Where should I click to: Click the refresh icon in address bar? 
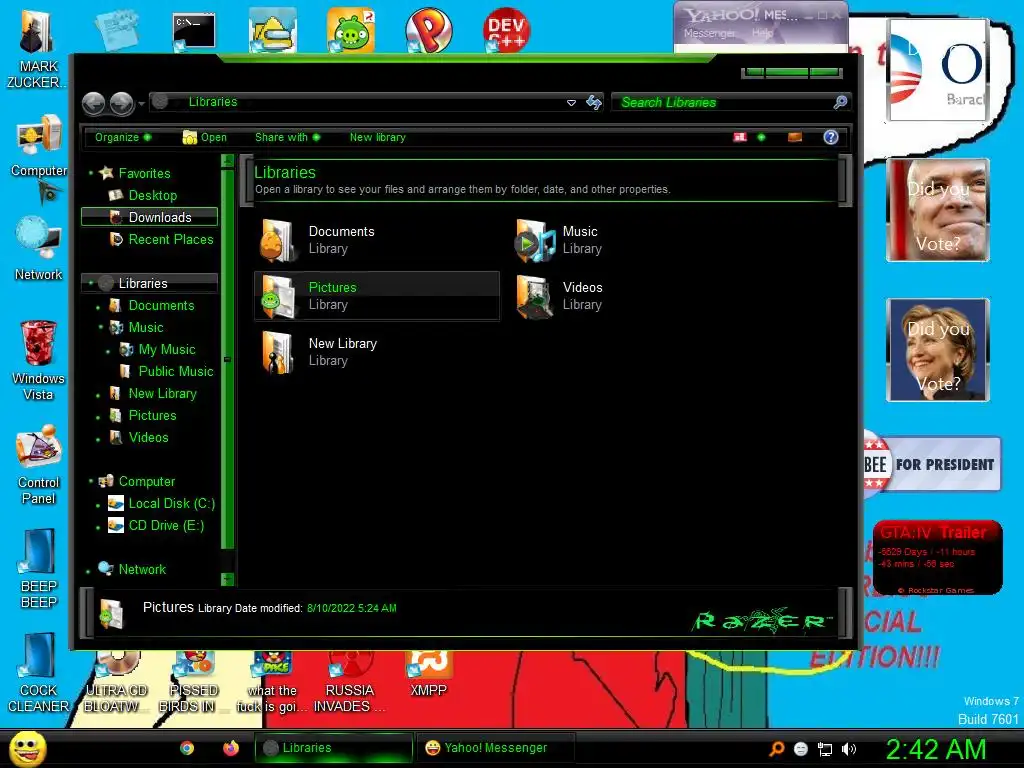pyautogui.click(x=594, y=102)
